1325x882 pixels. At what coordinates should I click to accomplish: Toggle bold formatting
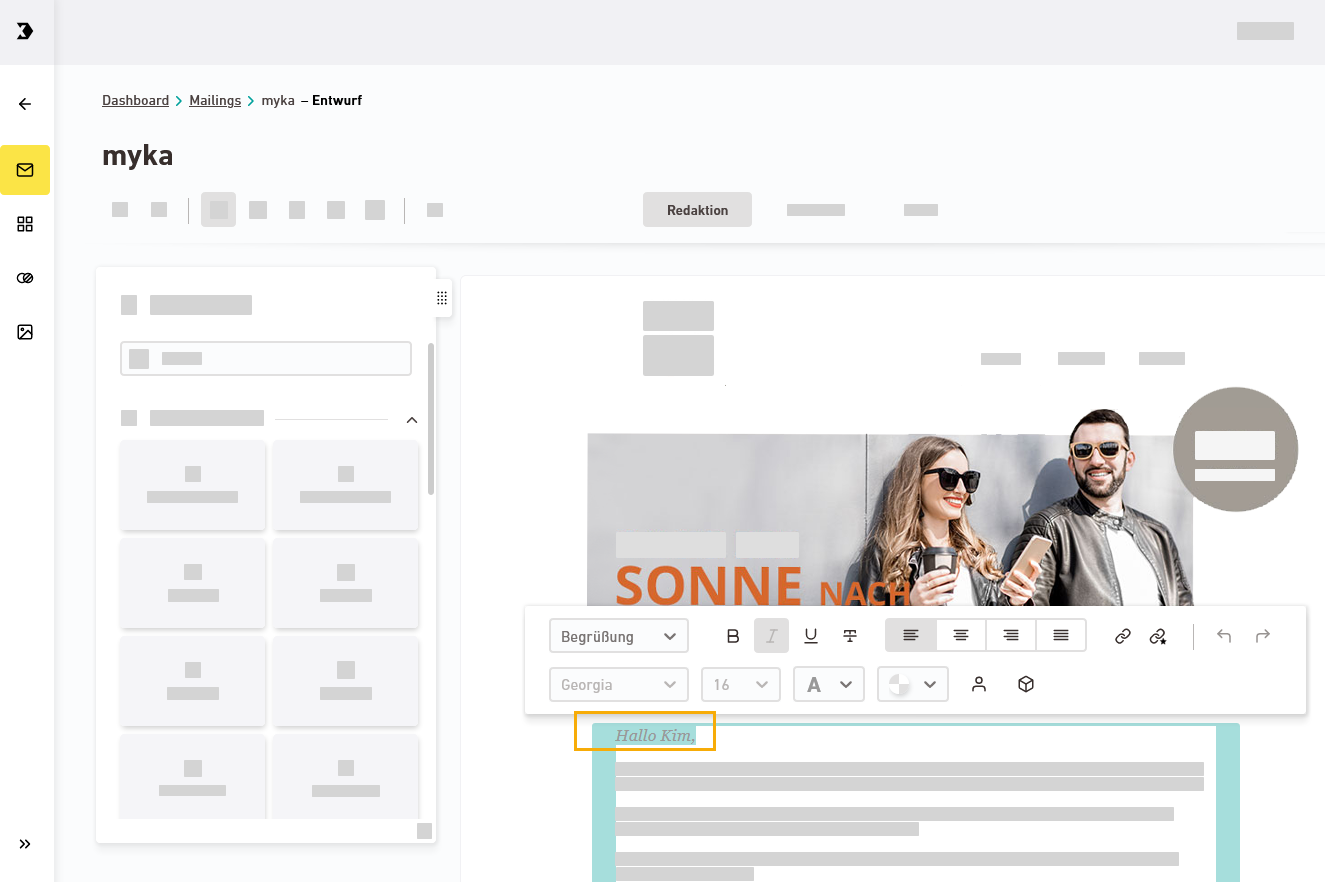click(733, 636)
